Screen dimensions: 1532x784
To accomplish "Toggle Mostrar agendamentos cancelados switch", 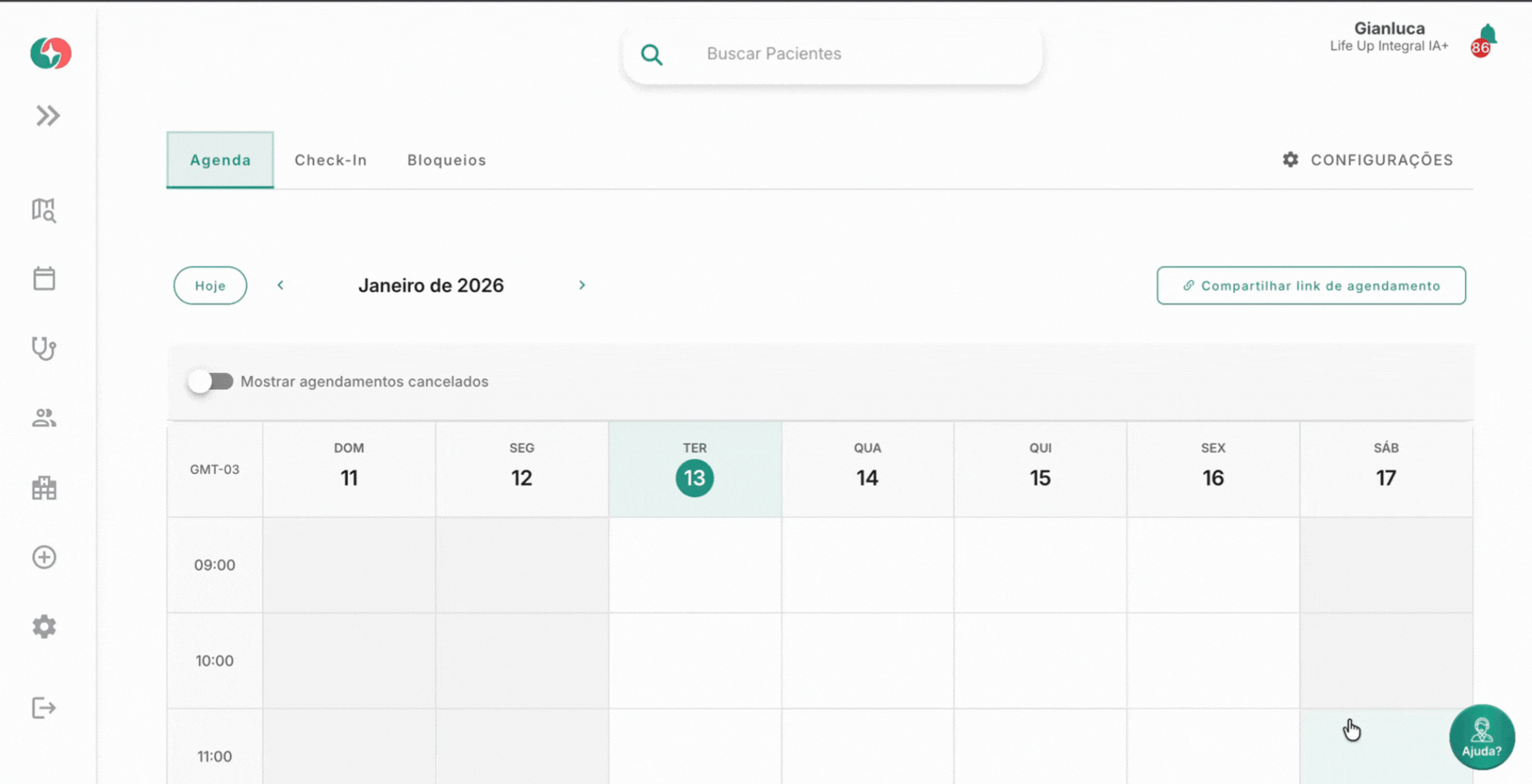I will coord(210,381).
